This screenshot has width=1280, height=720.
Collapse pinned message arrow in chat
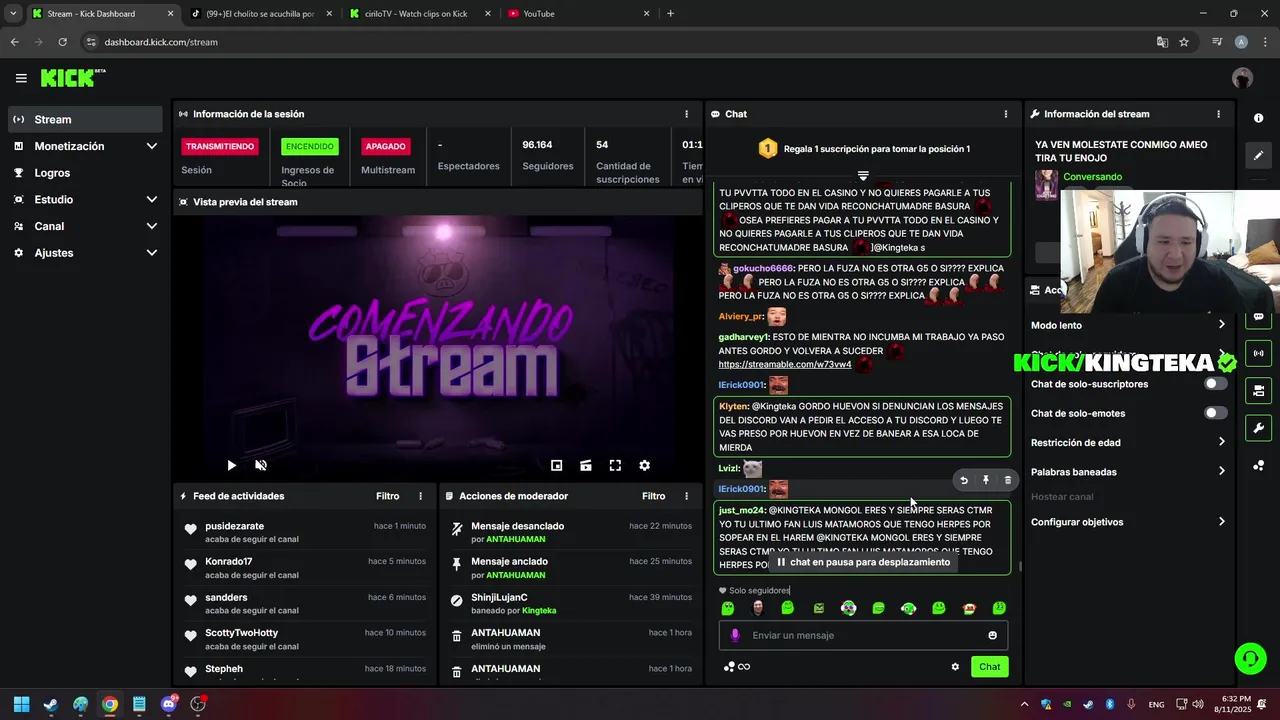point(863,176)
